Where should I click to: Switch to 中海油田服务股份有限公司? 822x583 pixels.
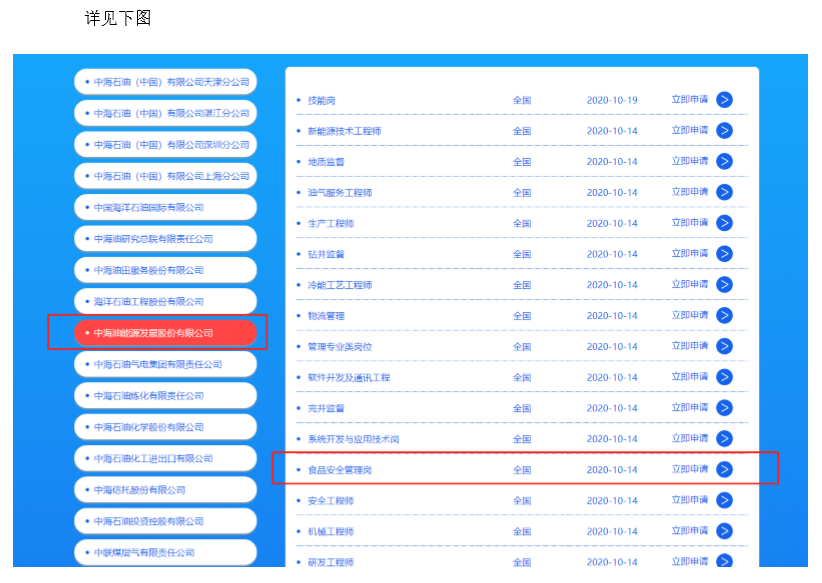click(x=165, y=270)
